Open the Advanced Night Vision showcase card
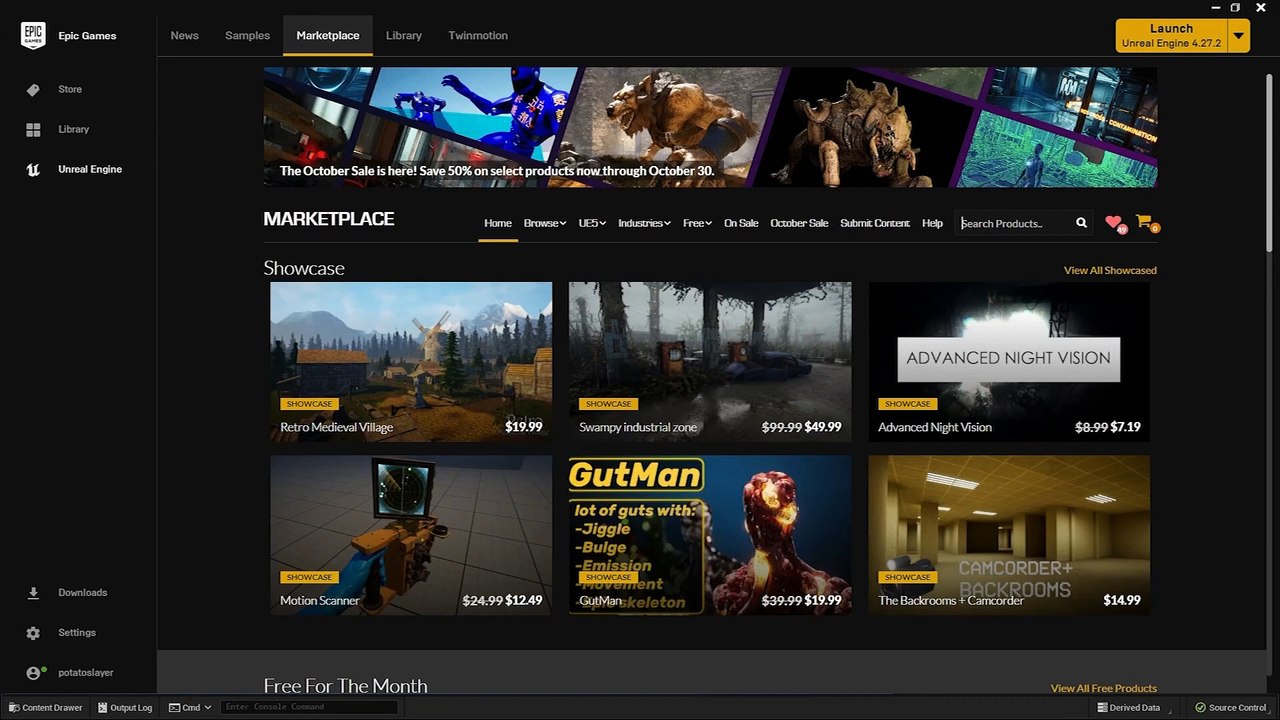 pyautogui.click(x=1009, y=362)
